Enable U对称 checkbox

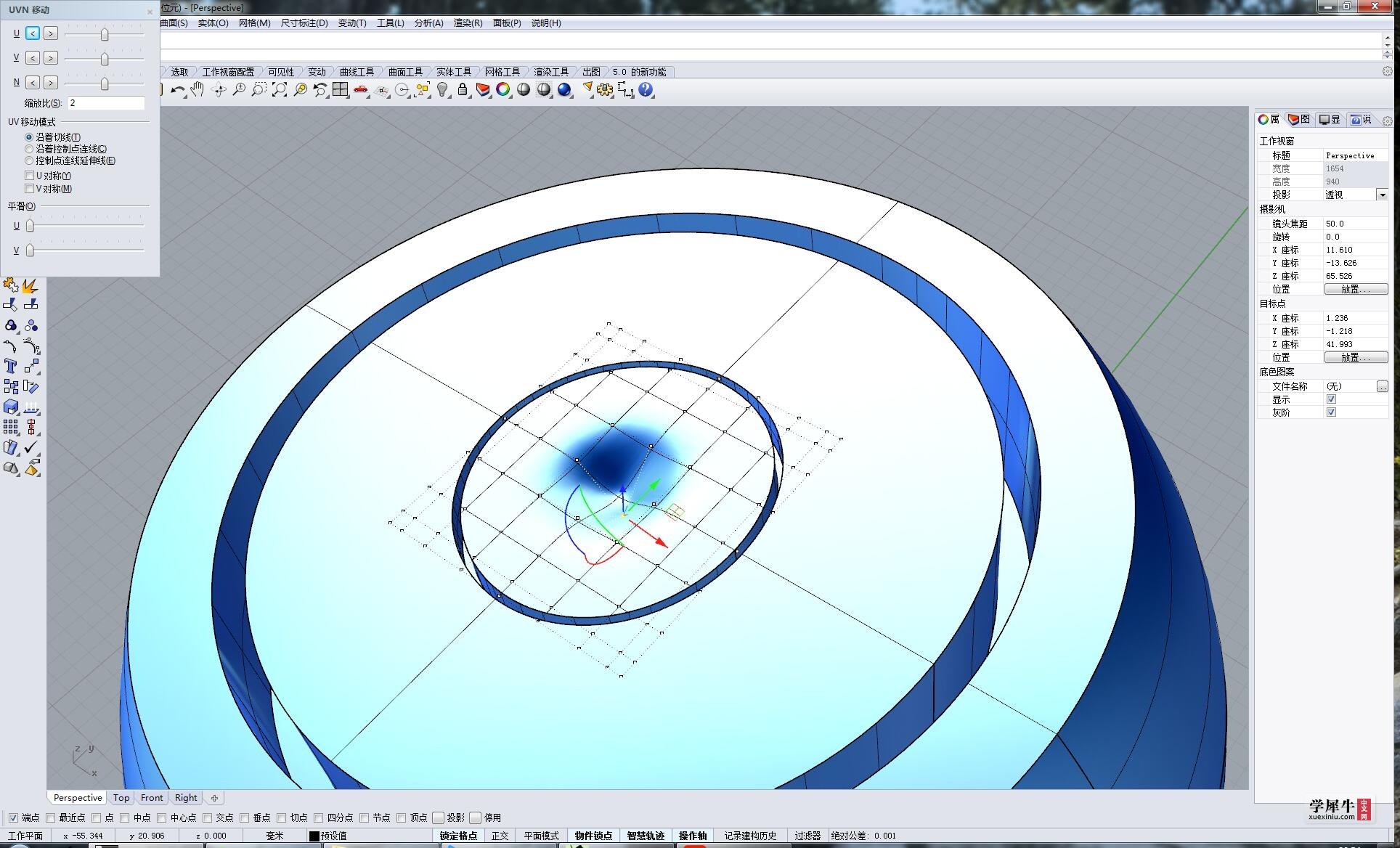[x=30, y=176]
